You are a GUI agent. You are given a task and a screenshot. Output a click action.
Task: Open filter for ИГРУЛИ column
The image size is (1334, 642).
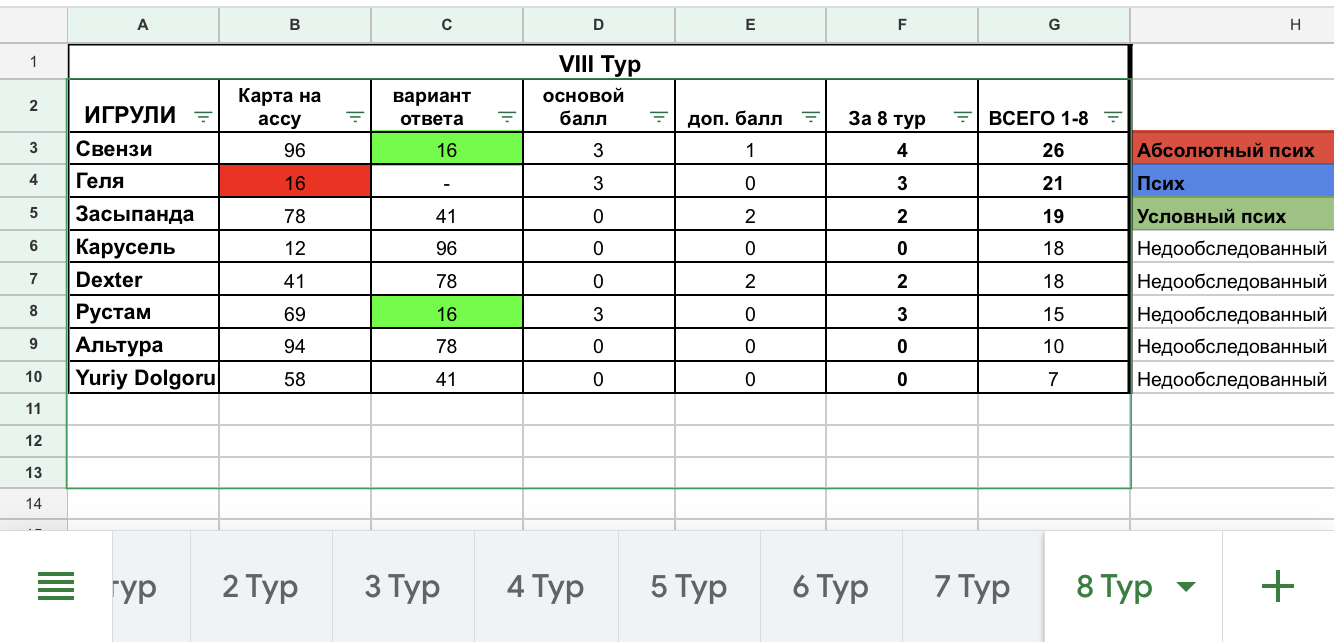tap(203, 117)
